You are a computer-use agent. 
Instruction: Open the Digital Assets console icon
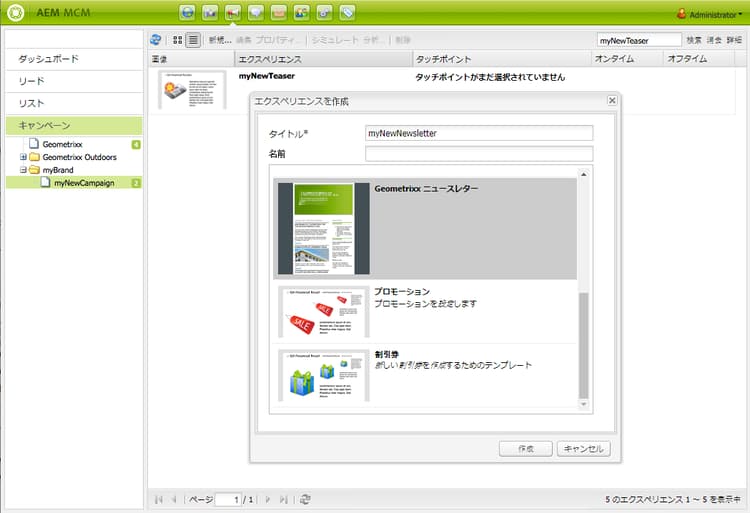pos(210,12)
